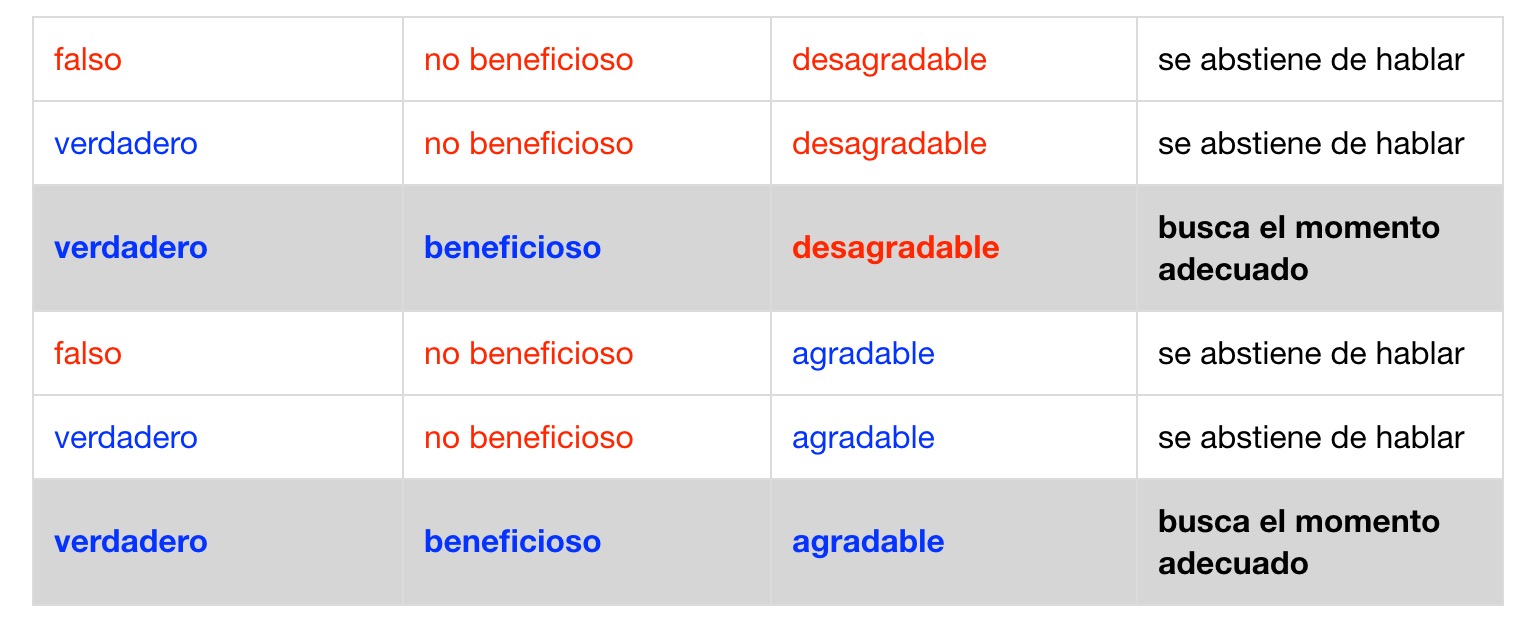Click 'se abstiene de hablar' in second row

pyautogui.click(x=1310, y=144)
